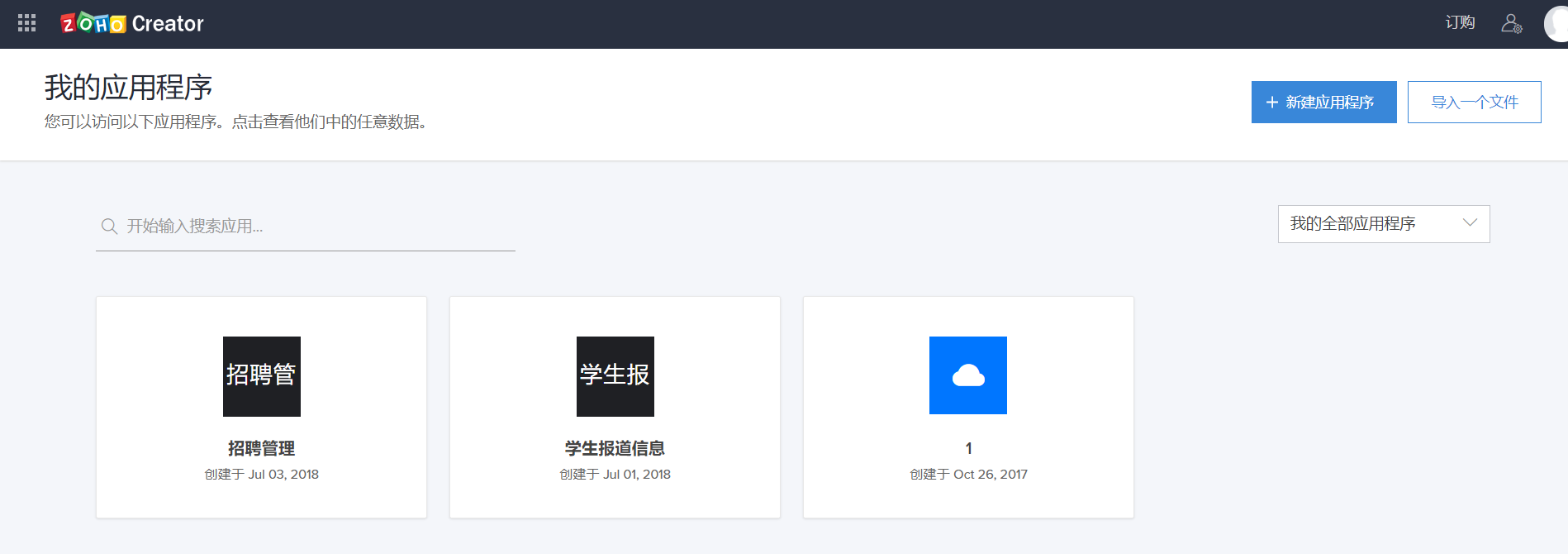Click the plus icon on 新建应用程序
This screenshot has width=1568, height=554.
coord(1271,102)
